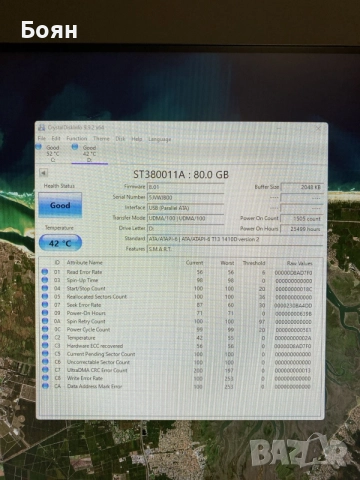This screenshot has height=480, width=360.
Task: Click the status dot for Start/Stop Count
Action: click(45, 288)
